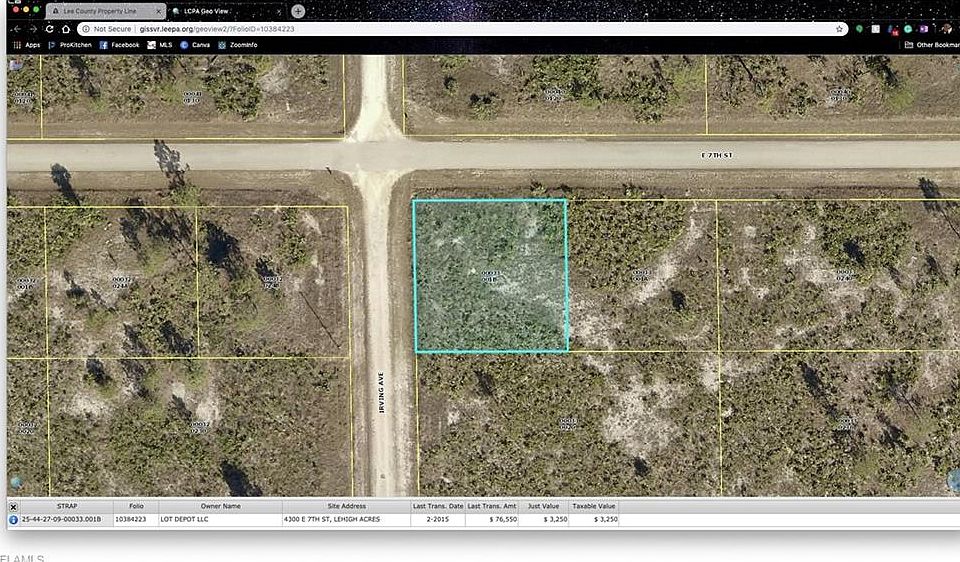Select the LCPA Geo View tab
The image size is (960, 562).
225,11
